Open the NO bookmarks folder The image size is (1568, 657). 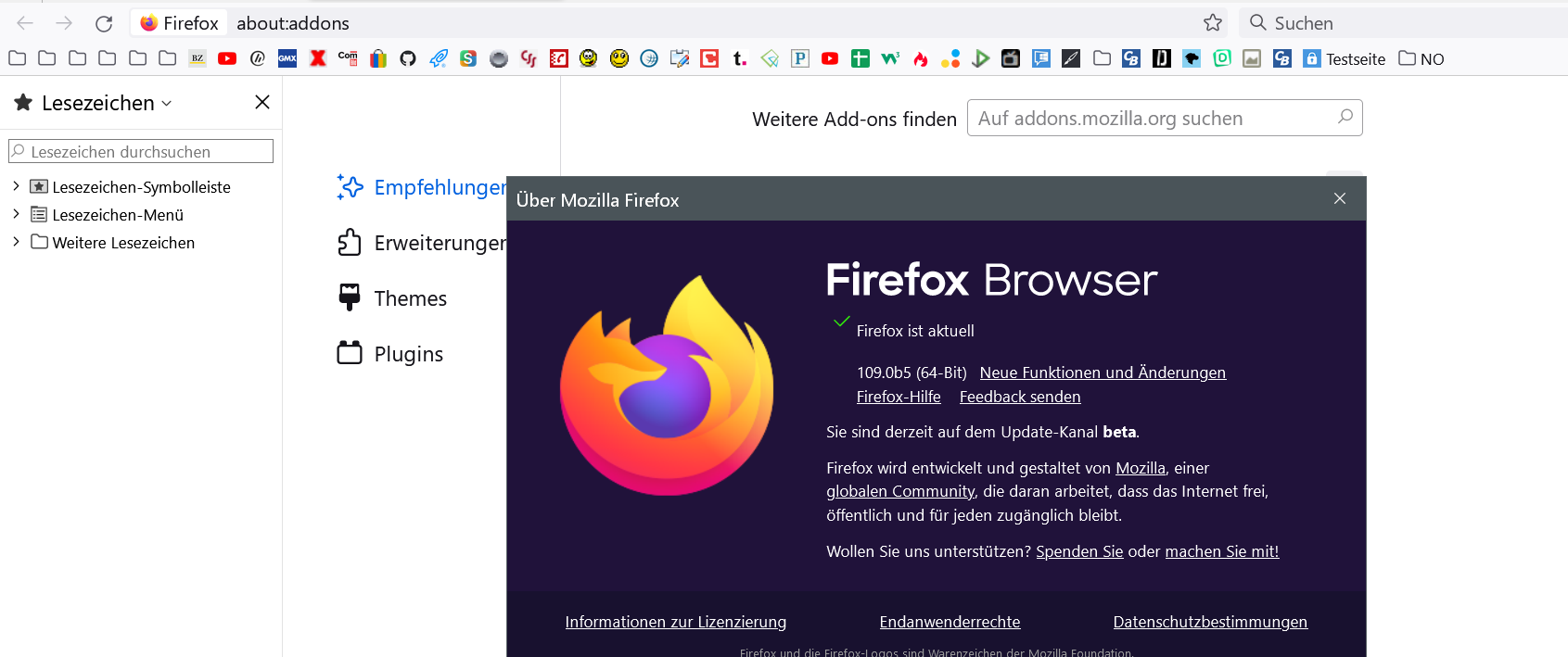(x=1421, y=58)
